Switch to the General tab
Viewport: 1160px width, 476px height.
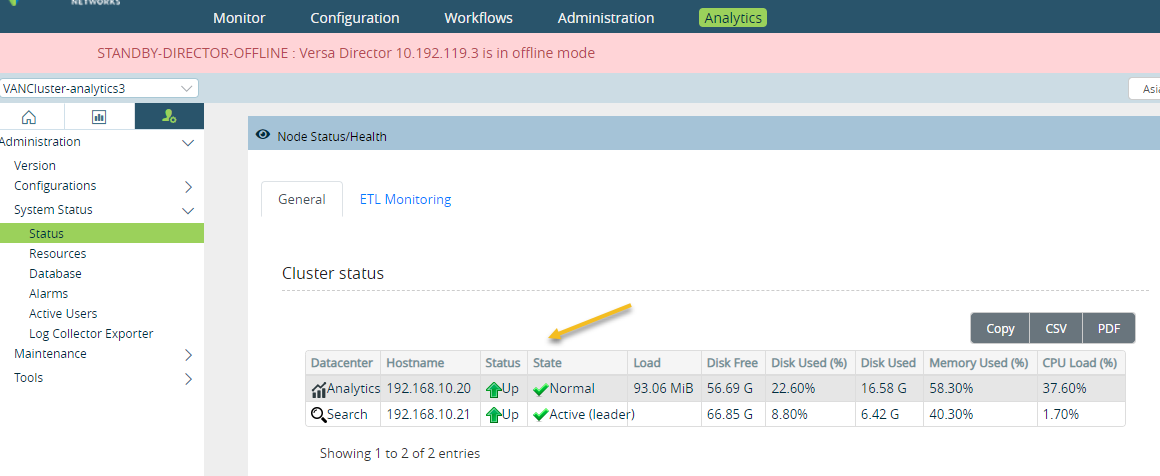point(302,199)
